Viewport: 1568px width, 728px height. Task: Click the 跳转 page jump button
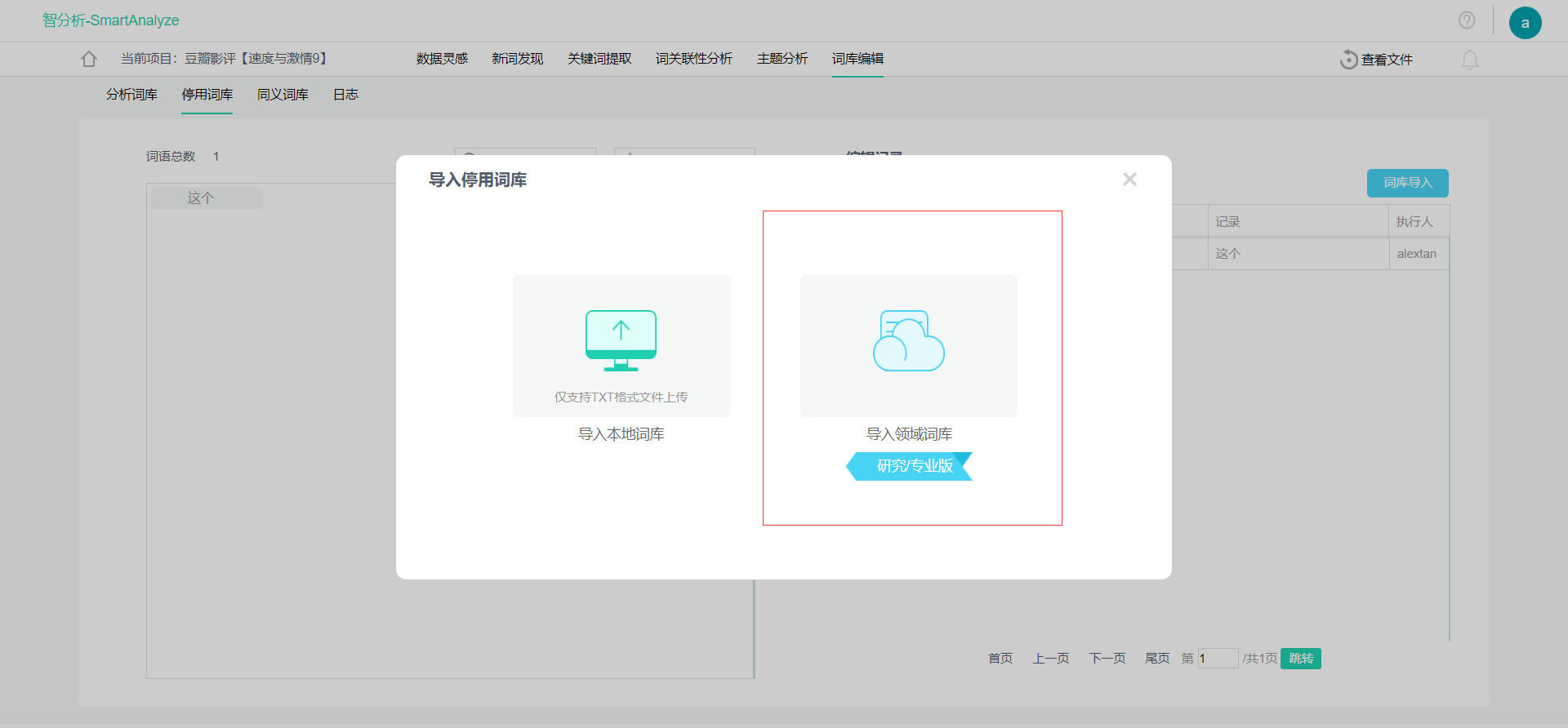1301,659
